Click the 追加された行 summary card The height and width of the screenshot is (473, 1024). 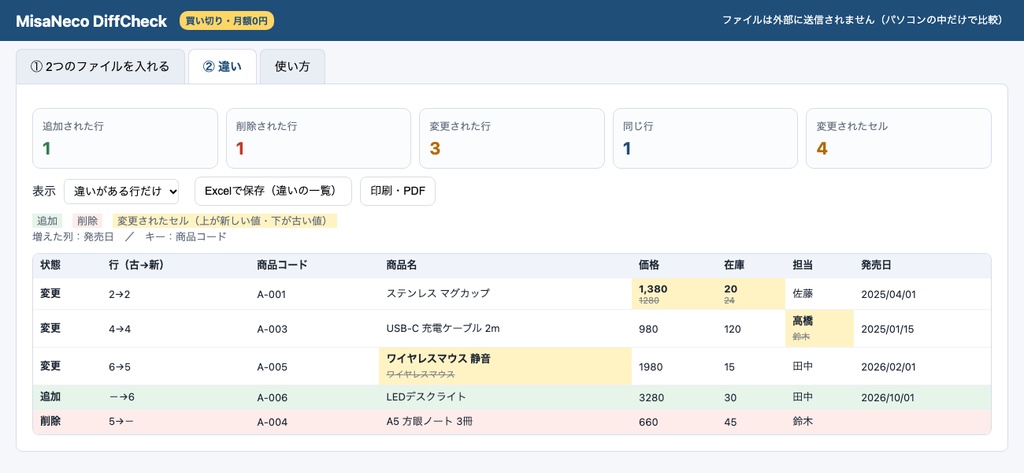tap(125, 139)
